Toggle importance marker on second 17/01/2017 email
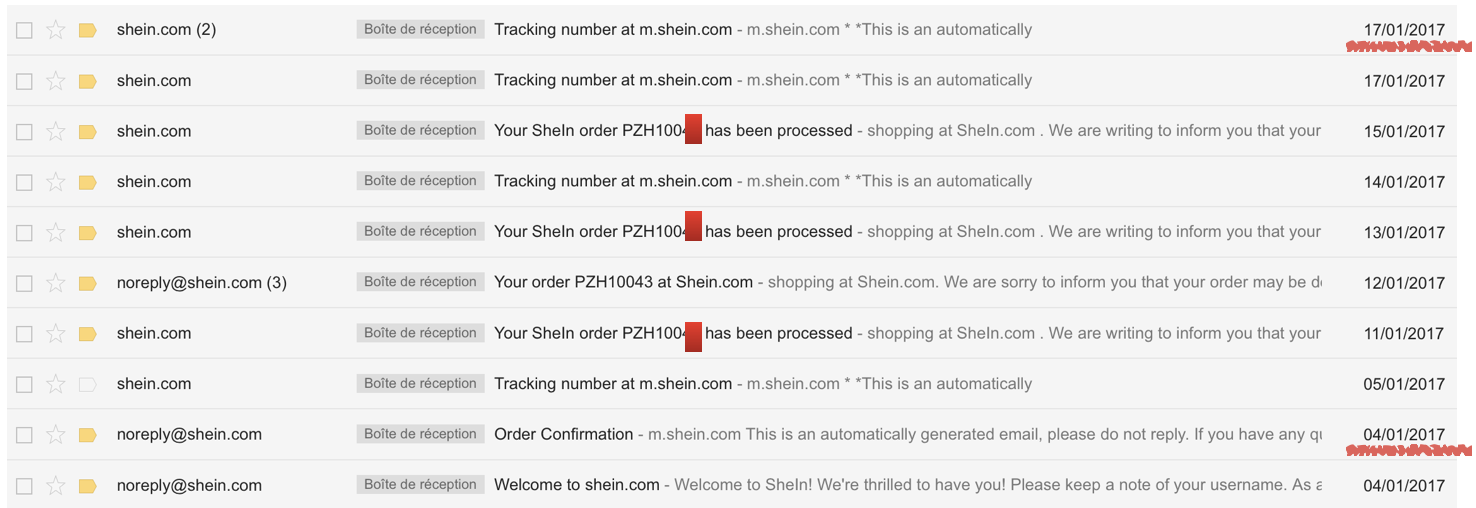 pyautogui.click(x=87, y=81)
